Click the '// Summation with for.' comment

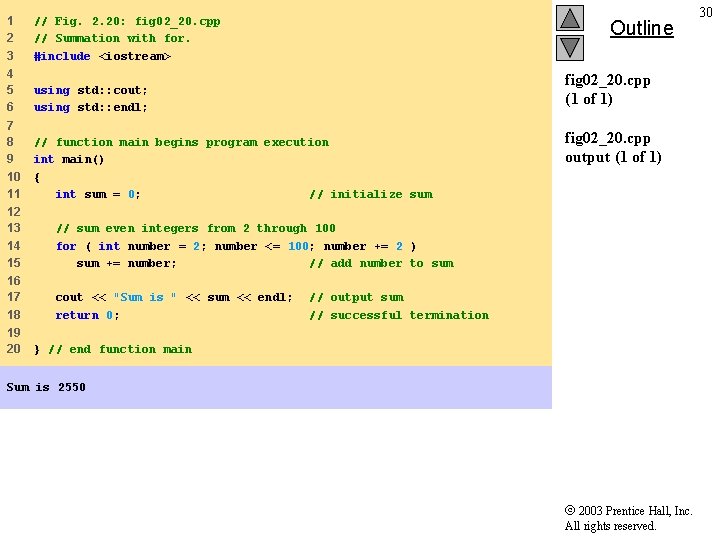[112, 38]
